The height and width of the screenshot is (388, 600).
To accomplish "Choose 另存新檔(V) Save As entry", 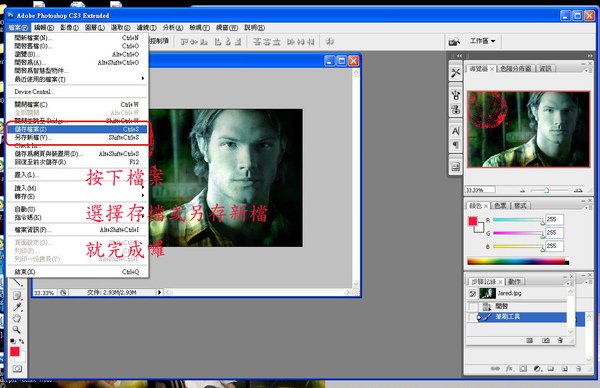I will pyautogui.click(x=77, y=137).
